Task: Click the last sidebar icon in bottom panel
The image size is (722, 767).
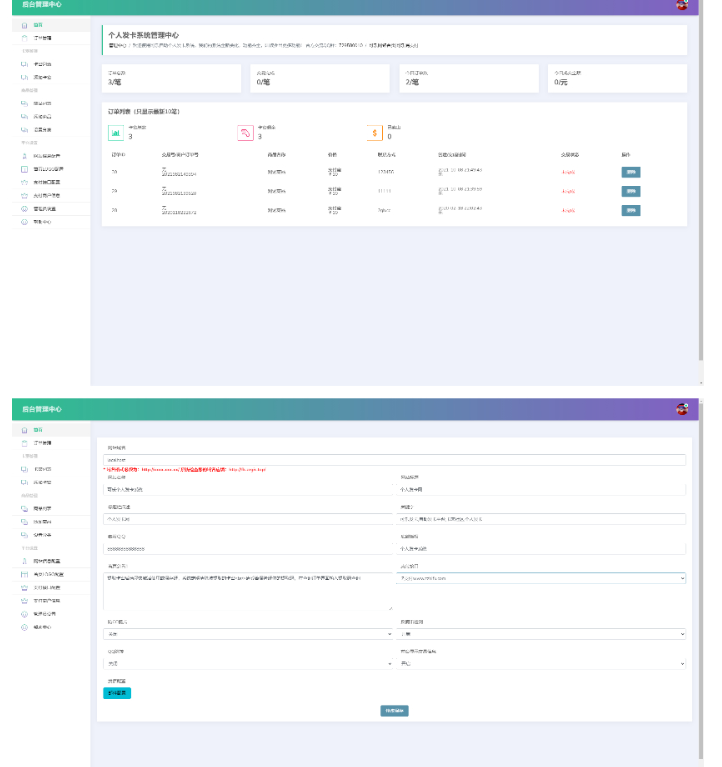Action: click(24, 626)
